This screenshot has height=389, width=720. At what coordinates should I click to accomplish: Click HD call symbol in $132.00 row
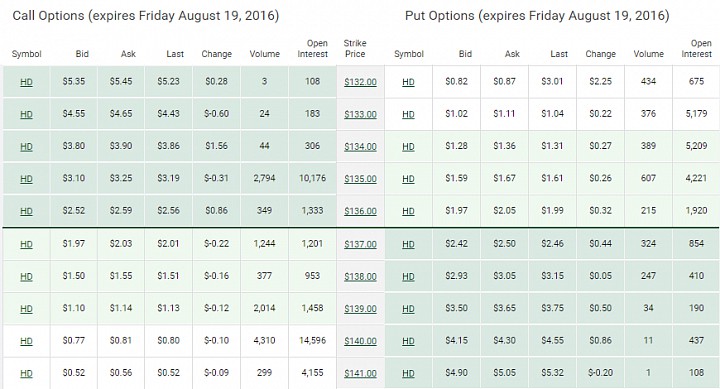[26, 82]
